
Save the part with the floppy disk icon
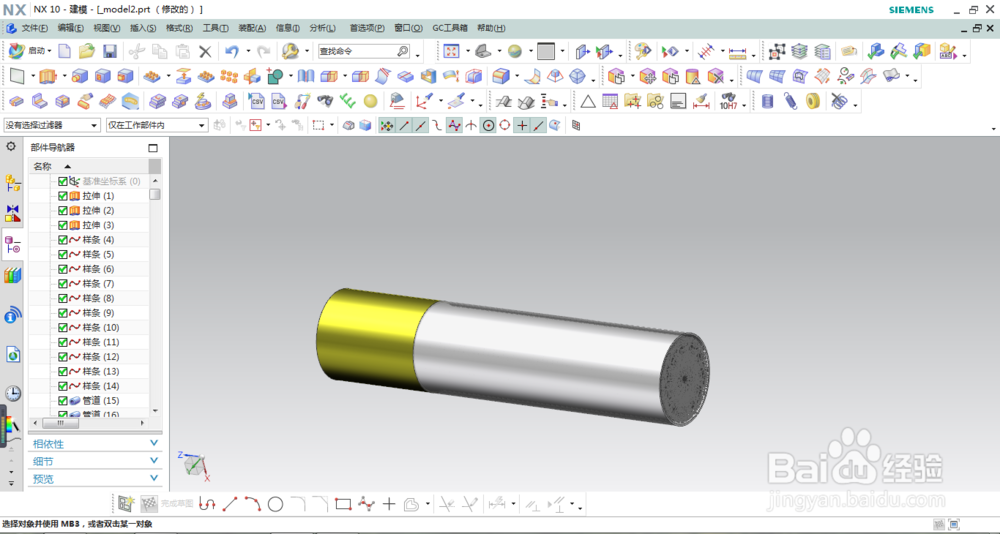110,51
